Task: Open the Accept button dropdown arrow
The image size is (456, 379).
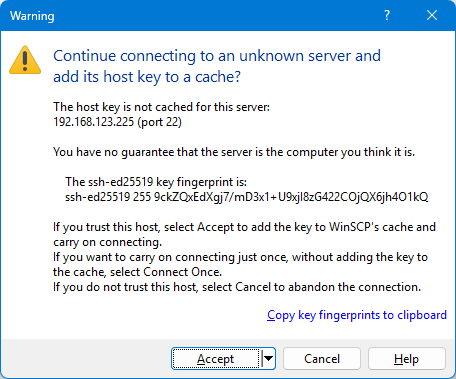Action: tap(268, 359)
